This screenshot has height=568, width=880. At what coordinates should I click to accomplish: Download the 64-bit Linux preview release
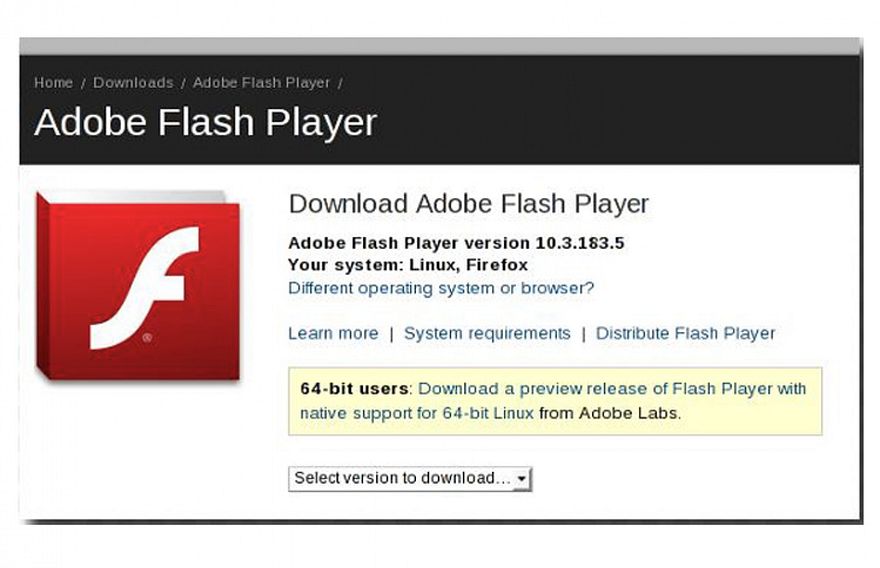[612, 388]
